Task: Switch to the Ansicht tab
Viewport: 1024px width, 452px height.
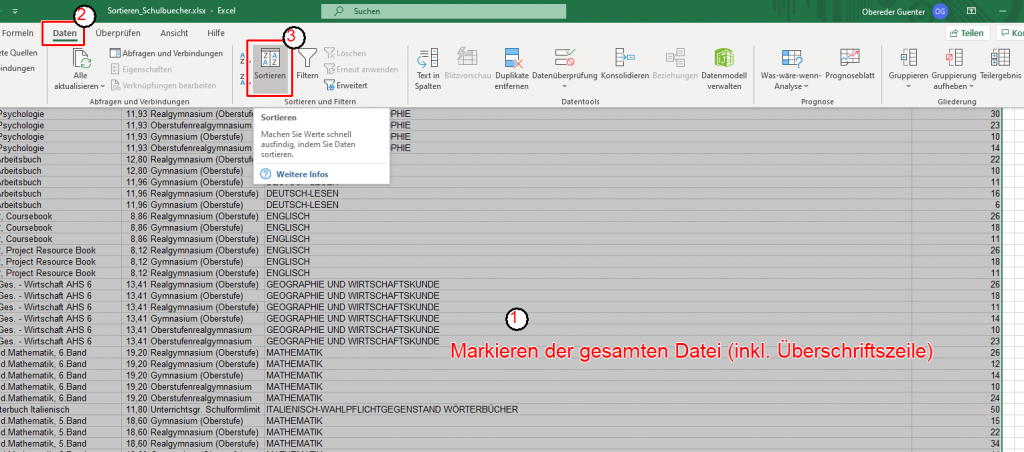Action: [x=175, y=33]
